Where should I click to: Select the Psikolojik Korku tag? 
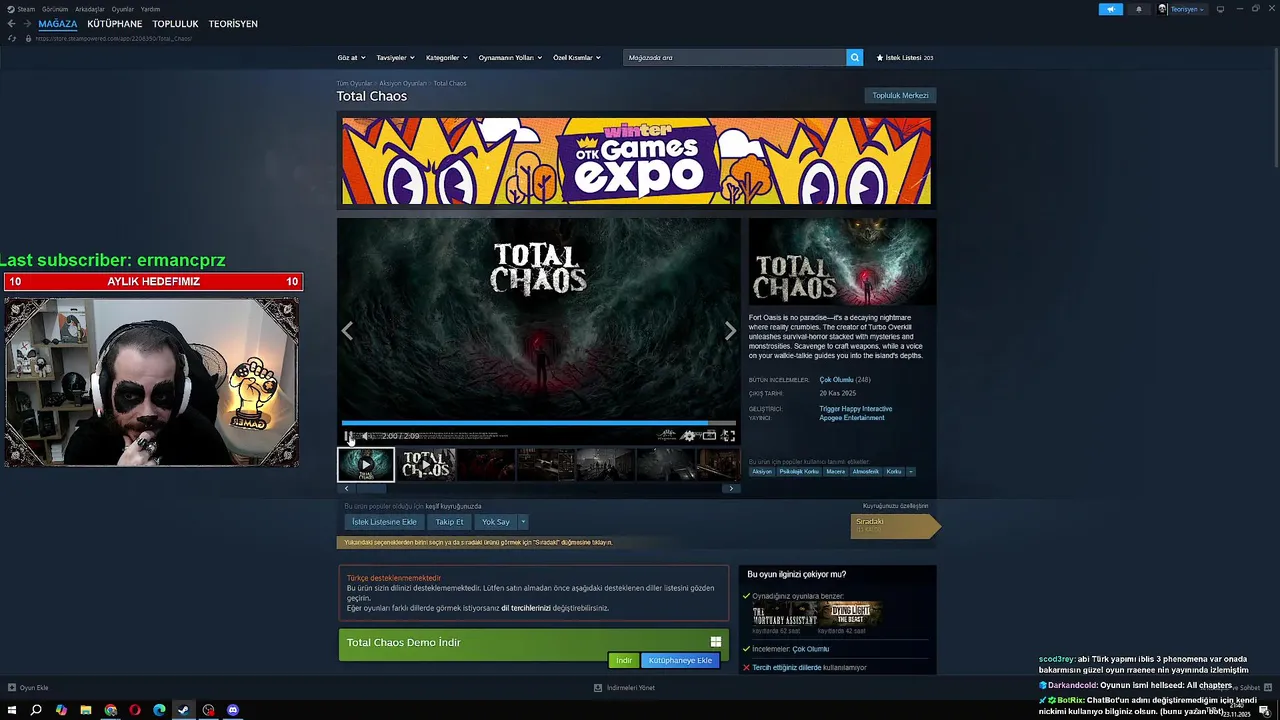799,471
